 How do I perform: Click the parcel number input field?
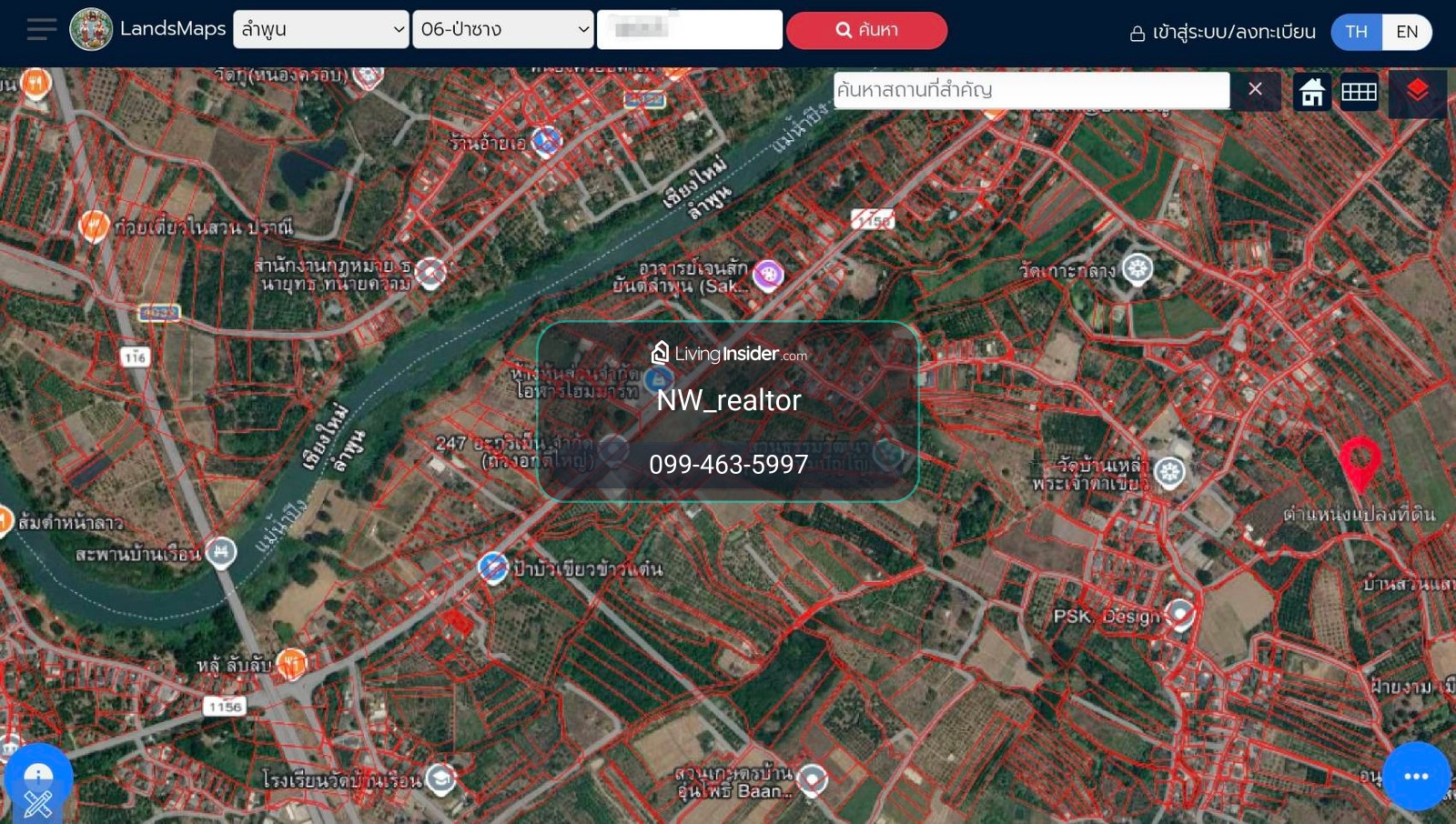coord(690,29)
